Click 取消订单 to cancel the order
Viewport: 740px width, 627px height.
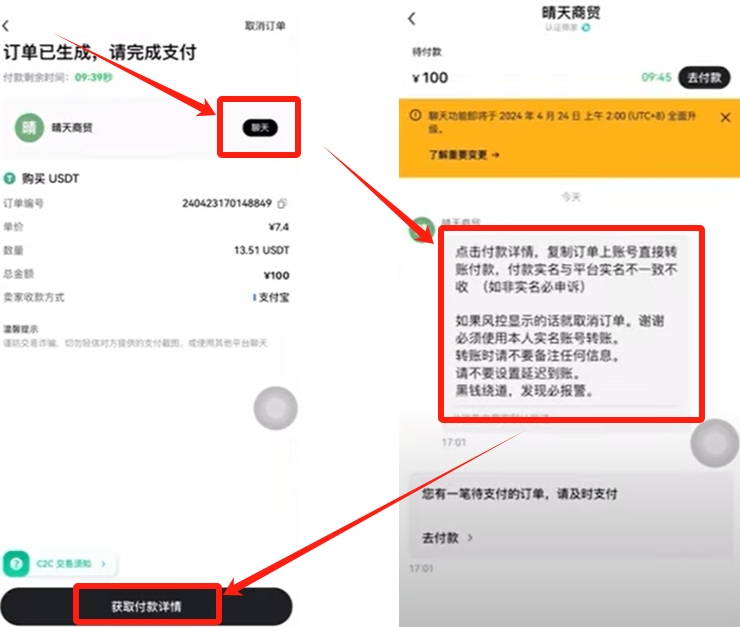click(x=265, y=25)
